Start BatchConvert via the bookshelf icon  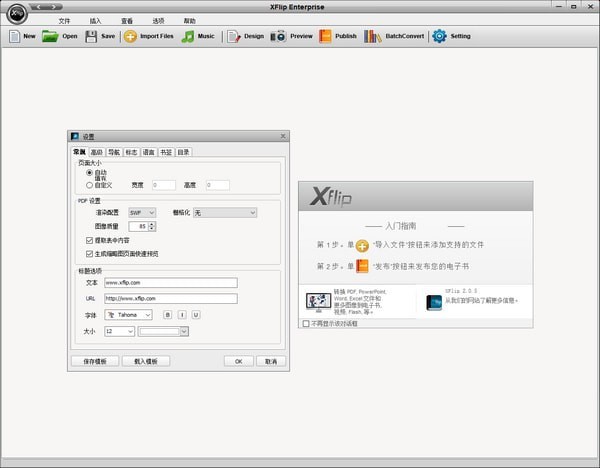[x=372, y=36]
